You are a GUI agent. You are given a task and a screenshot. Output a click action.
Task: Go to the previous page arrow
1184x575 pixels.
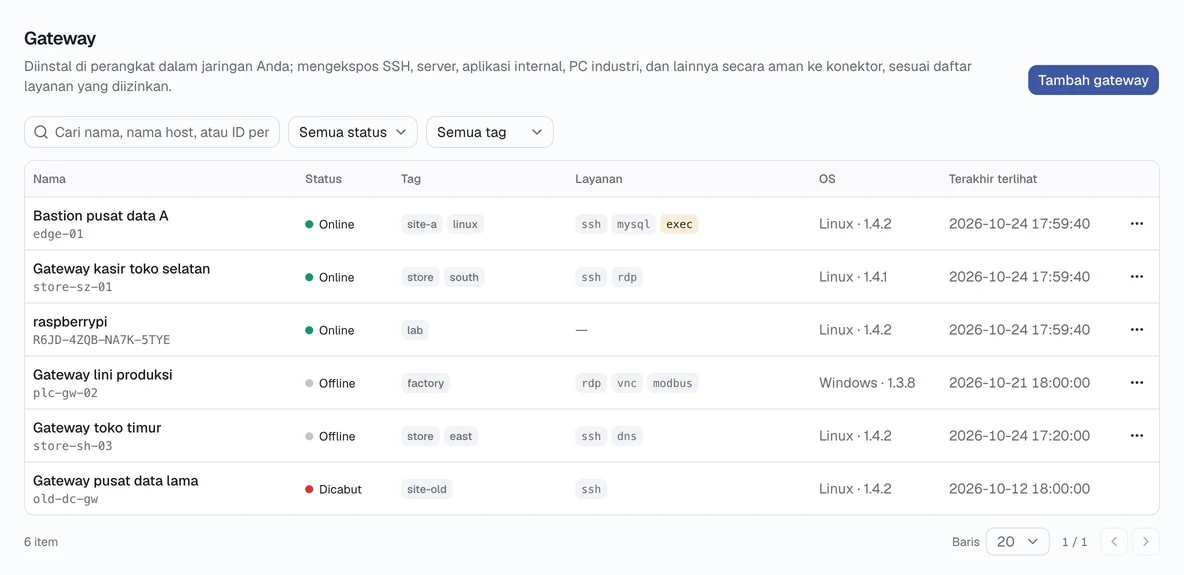click(x=1114, y=542)
